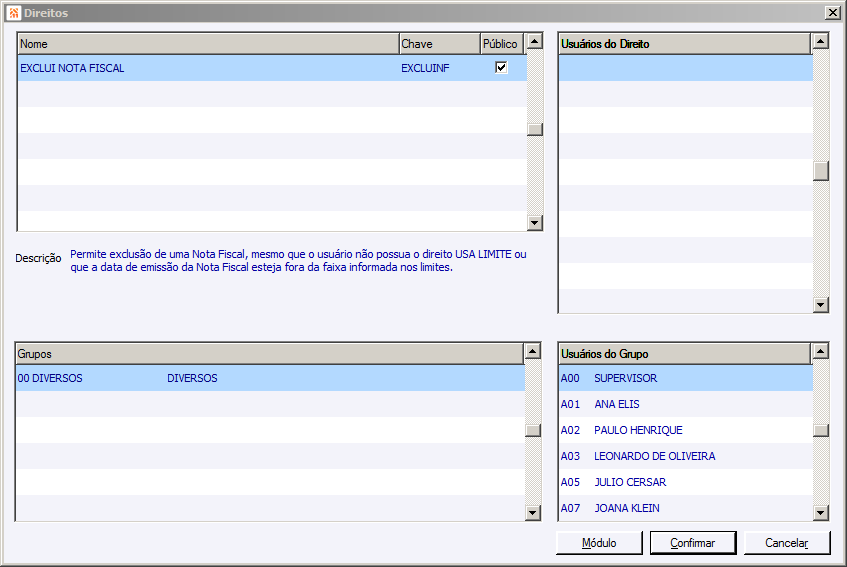
Task: Click the Cancelar button
Action: [x=786, y=543]
